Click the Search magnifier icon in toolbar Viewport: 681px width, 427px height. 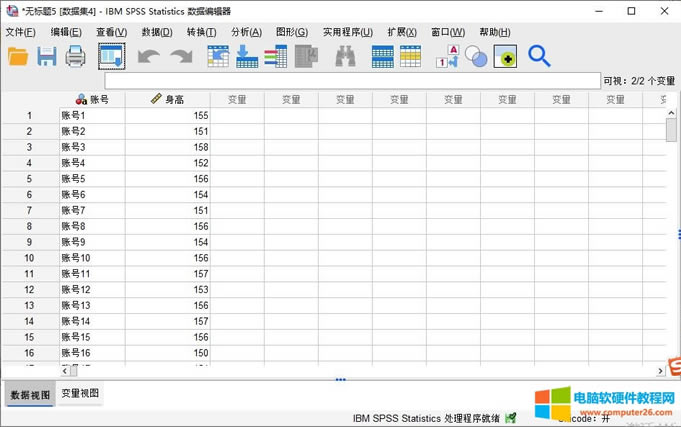pos(539,57)
